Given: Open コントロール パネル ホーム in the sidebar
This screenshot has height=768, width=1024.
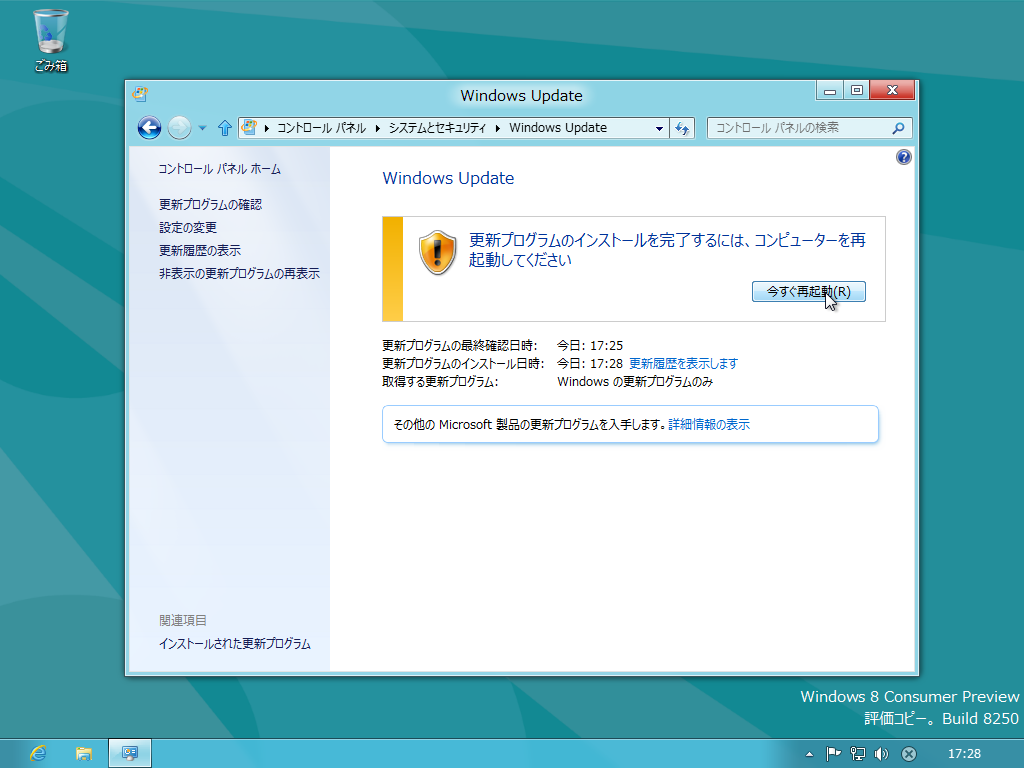Looking at the screenshot, I should tap(219, 169).
